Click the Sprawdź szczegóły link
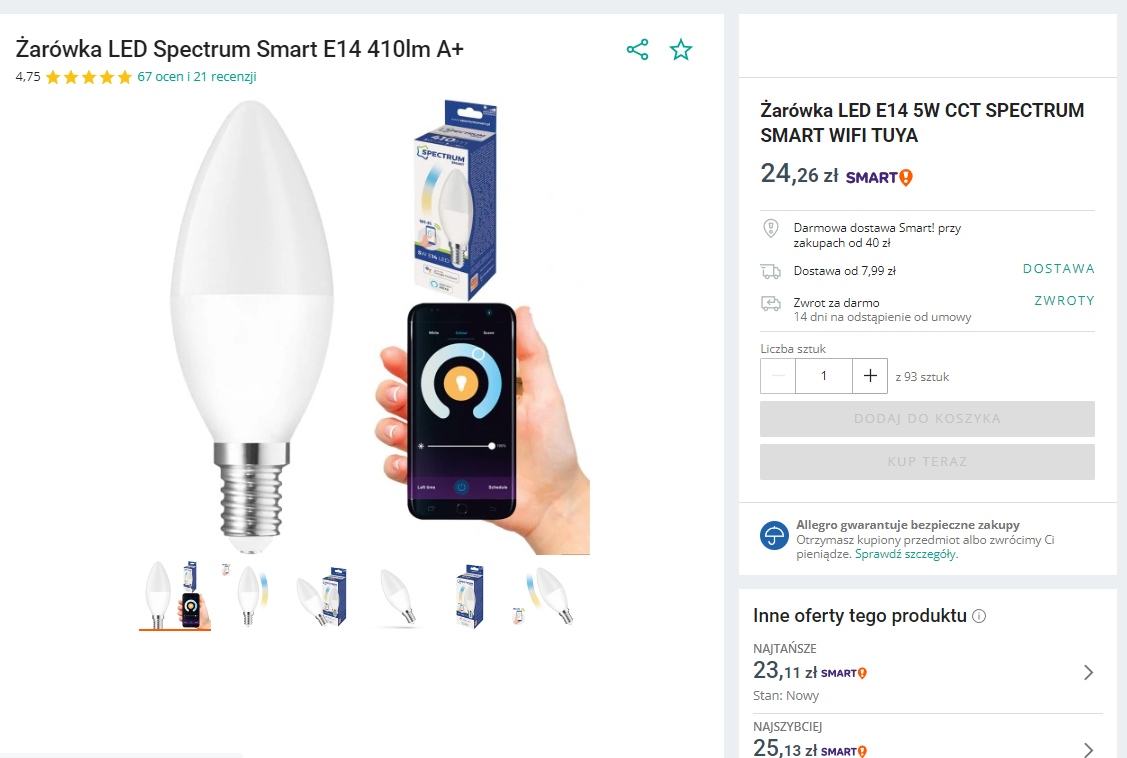 [905, 554]
